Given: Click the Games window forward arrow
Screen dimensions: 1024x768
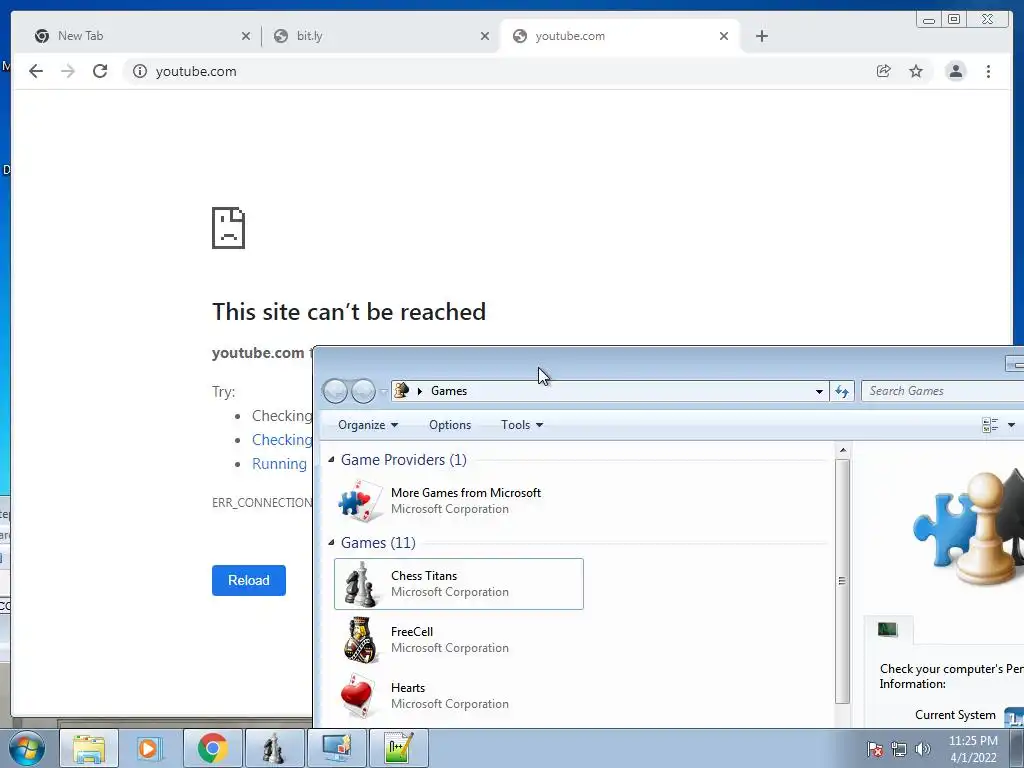Looking at the screenshot, I should 363,391.
